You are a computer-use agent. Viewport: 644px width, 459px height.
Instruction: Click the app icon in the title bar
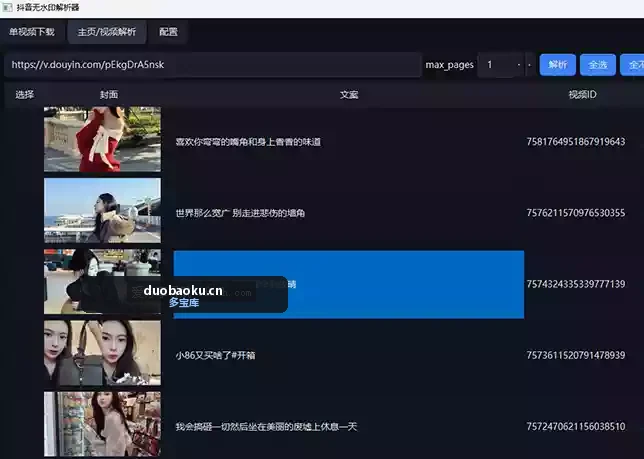click(7, 7)
